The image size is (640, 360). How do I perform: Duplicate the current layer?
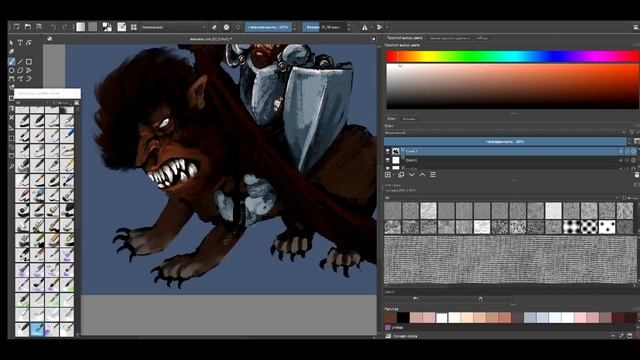pyautogui.click(x=401, y=175)
